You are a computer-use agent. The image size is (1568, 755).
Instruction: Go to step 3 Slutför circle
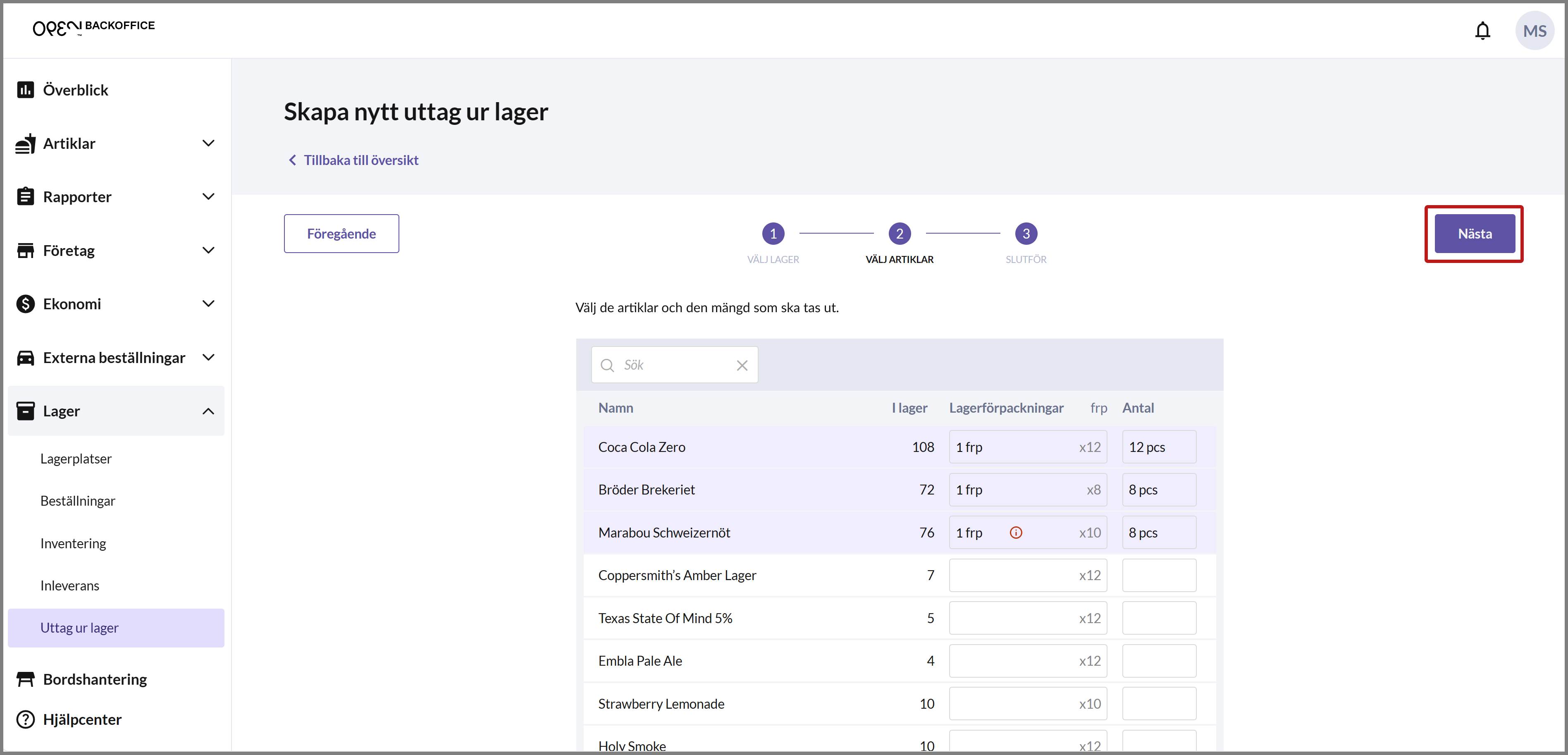point(1026,234)
